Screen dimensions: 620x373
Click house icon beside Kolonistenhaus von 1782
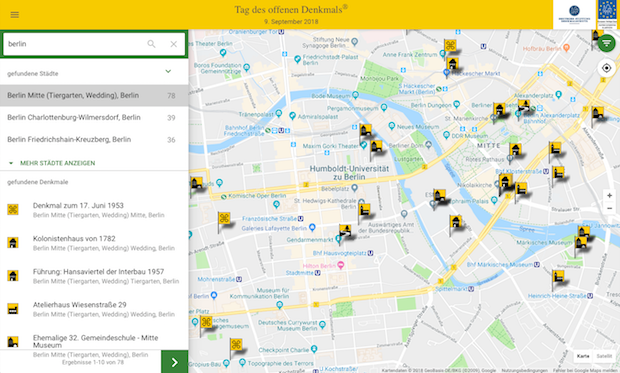pos(13,242)
